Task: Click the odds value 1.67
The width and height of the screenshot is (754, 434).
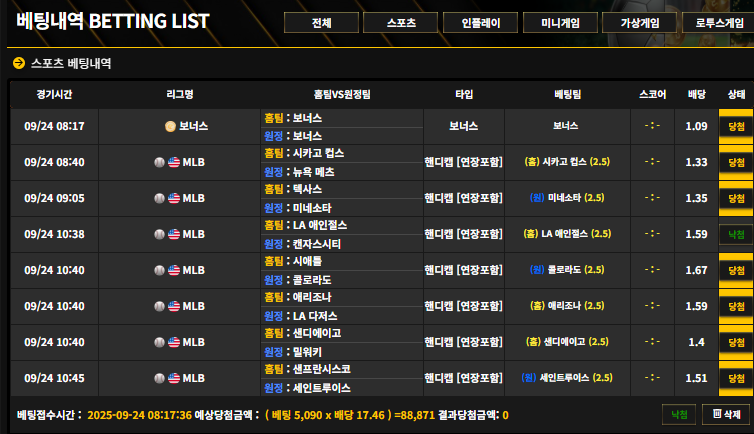Action: pos(696,271)
